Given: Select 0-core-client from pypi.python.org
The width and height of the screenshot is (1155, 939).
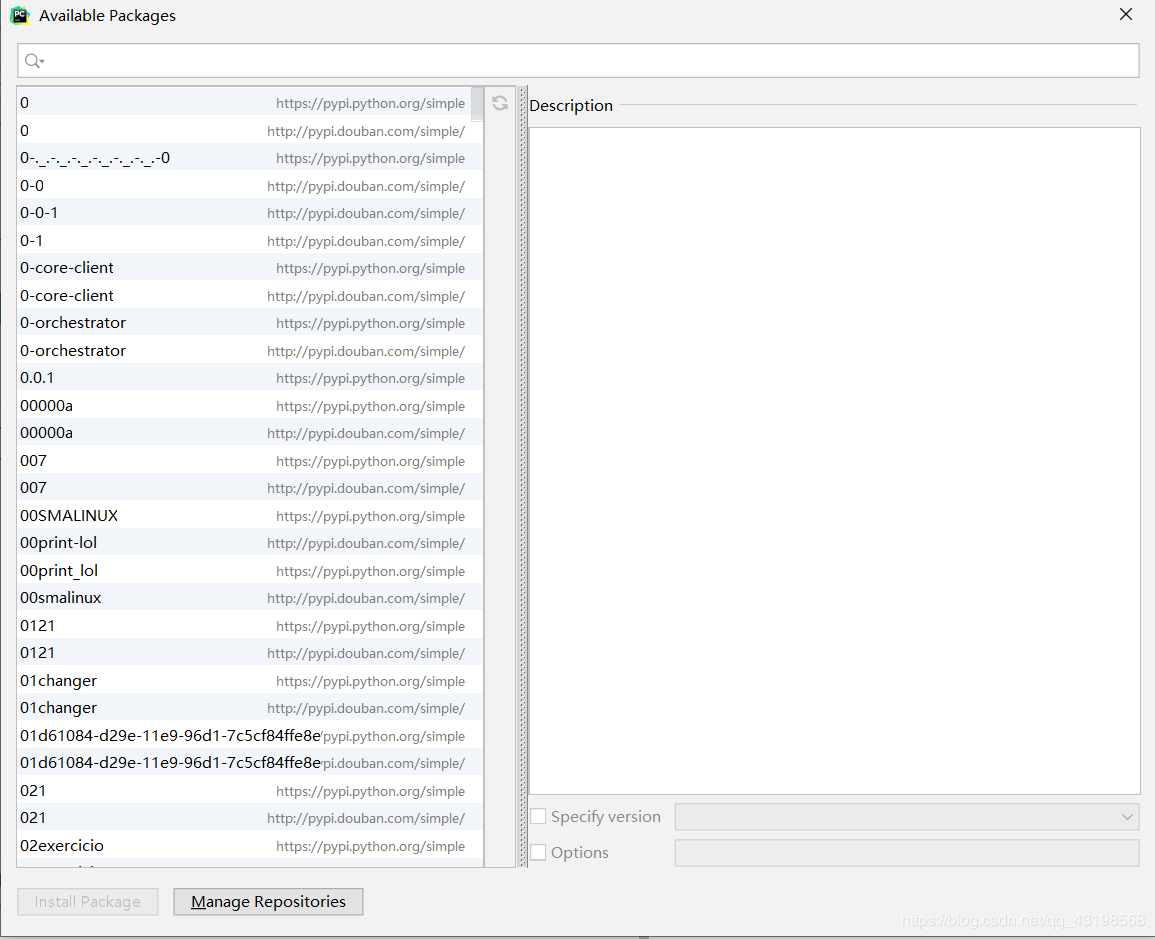Looking at the screenshot, I should coord(250,268).
